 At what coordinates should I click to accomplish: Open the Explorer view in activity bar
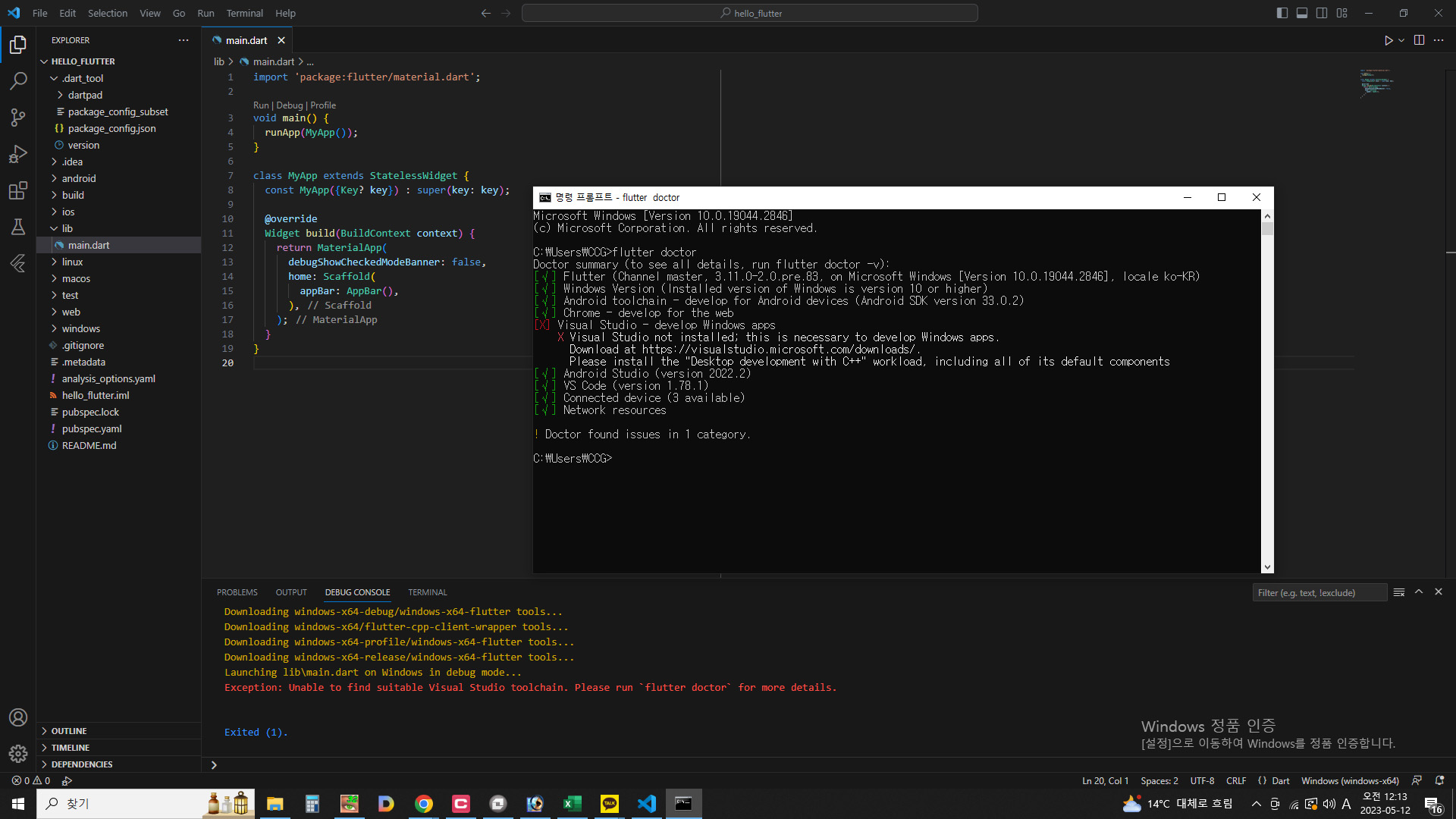point(18,45)
